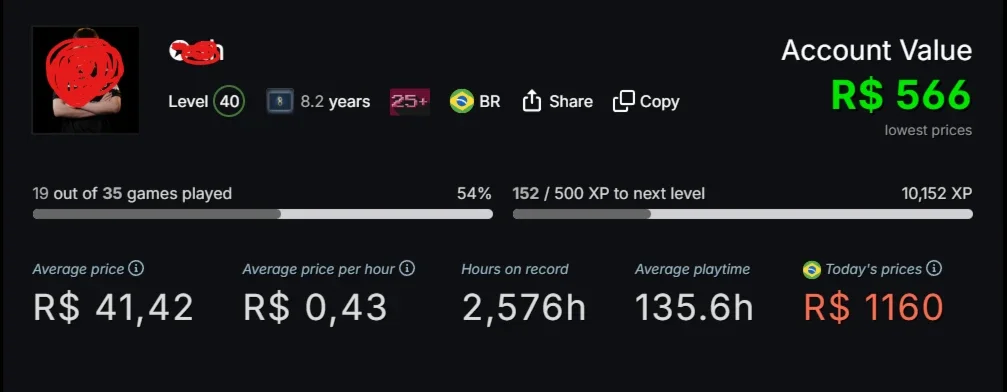
Task: Click the lowest prices label
Action: (928, 130)
